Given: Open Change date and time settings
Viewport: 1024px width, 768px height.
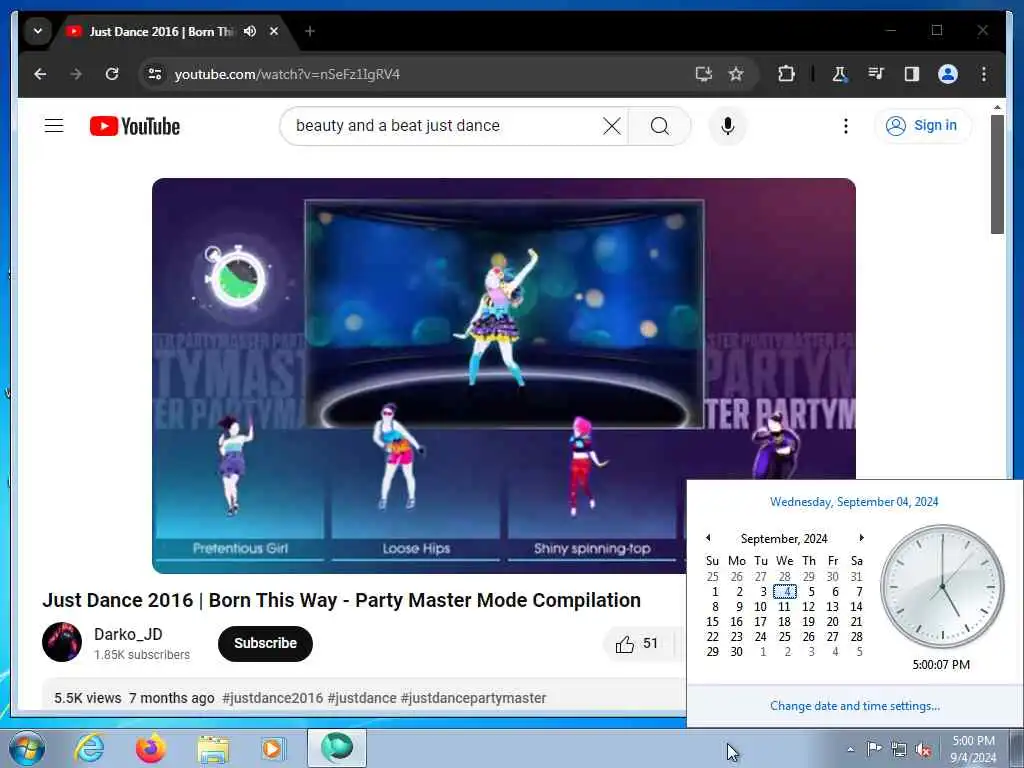Looking at the screenshot, I should tap(855, 706).
